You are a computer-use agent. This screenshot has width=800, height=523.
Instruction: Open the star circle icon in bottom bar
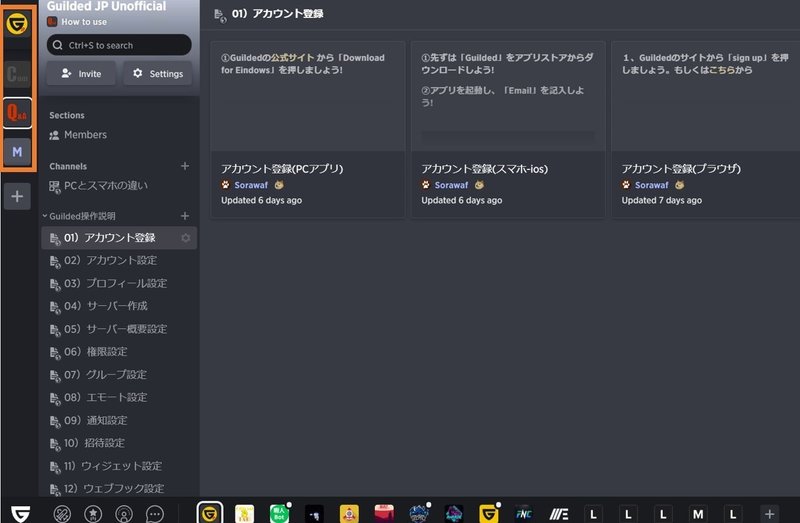pyautogui.click(x=93, y=514)
